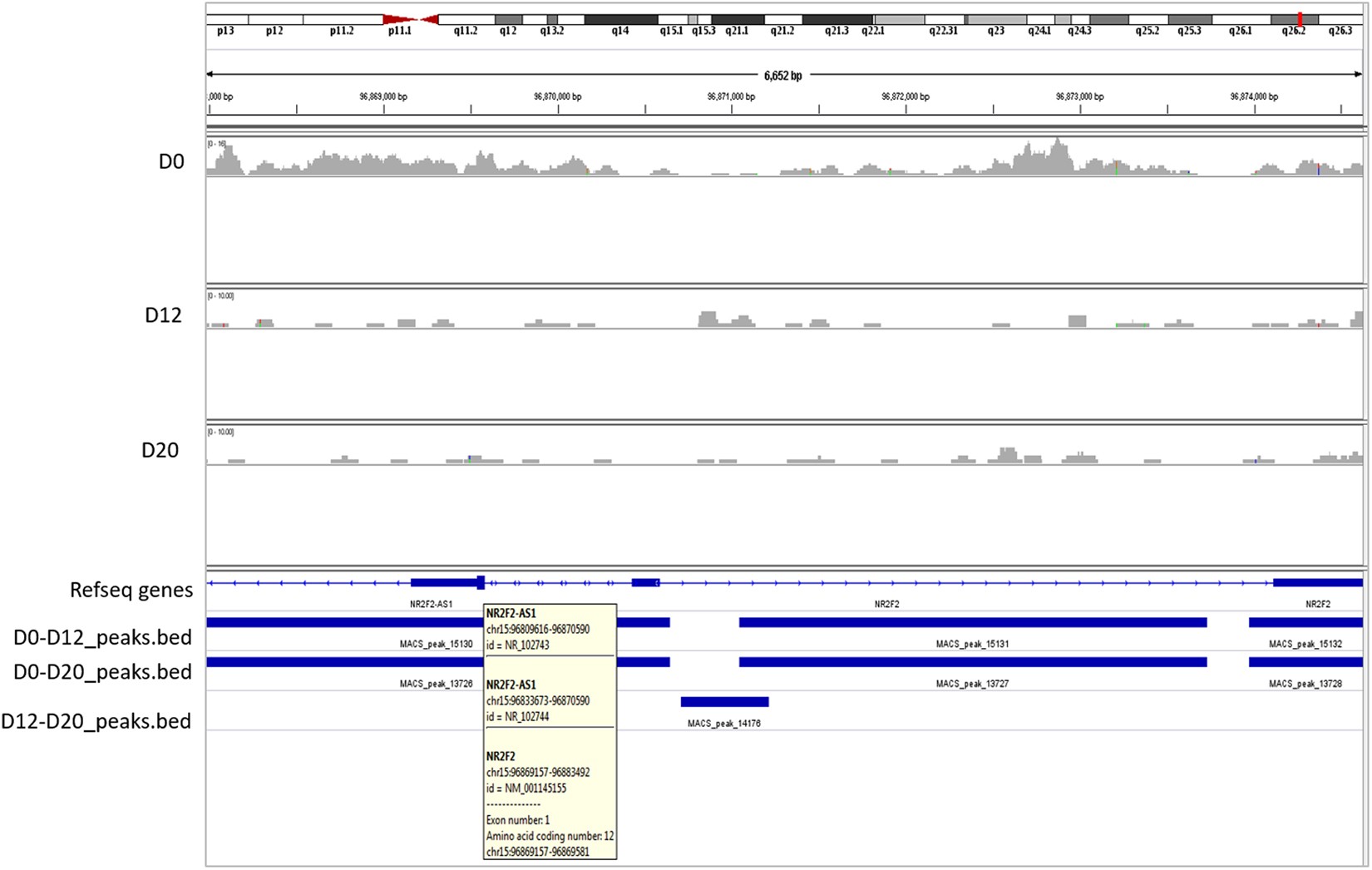The width and height of the screenshot is (1372, 870).
Task: Click the p13 band of the chromosome
Action: (x=226, y=19)
